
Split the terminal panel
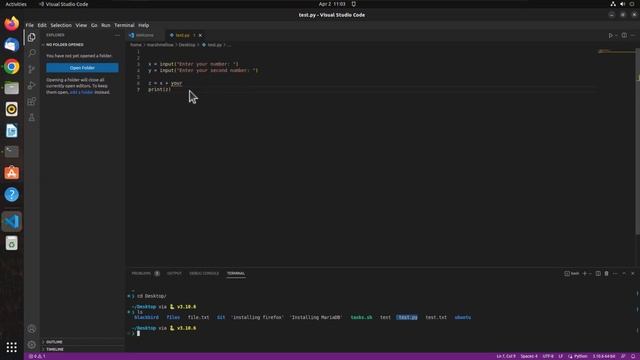[598, 273]
